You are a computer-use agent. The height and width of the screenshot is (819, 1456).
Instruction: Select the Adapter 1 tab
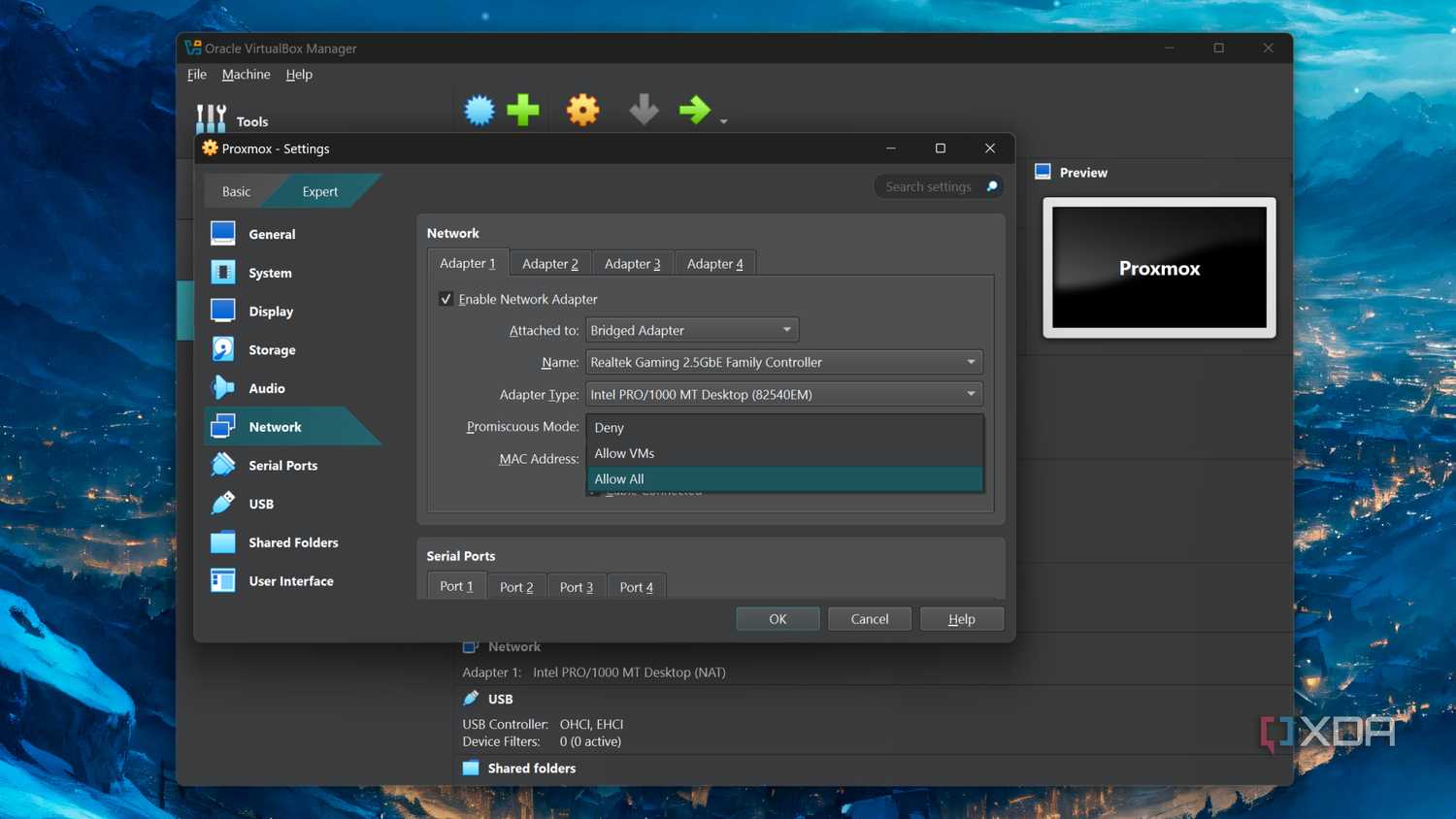[x=468, y=263]
